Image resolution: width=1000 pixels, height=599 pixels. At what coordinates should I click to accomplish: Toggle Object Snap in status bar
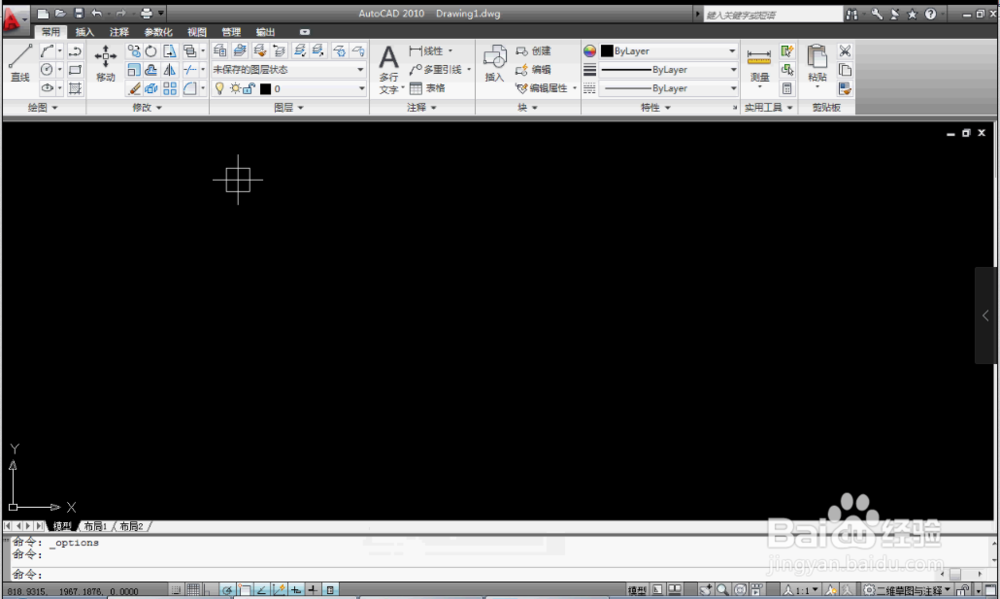(x=245, y=590)
